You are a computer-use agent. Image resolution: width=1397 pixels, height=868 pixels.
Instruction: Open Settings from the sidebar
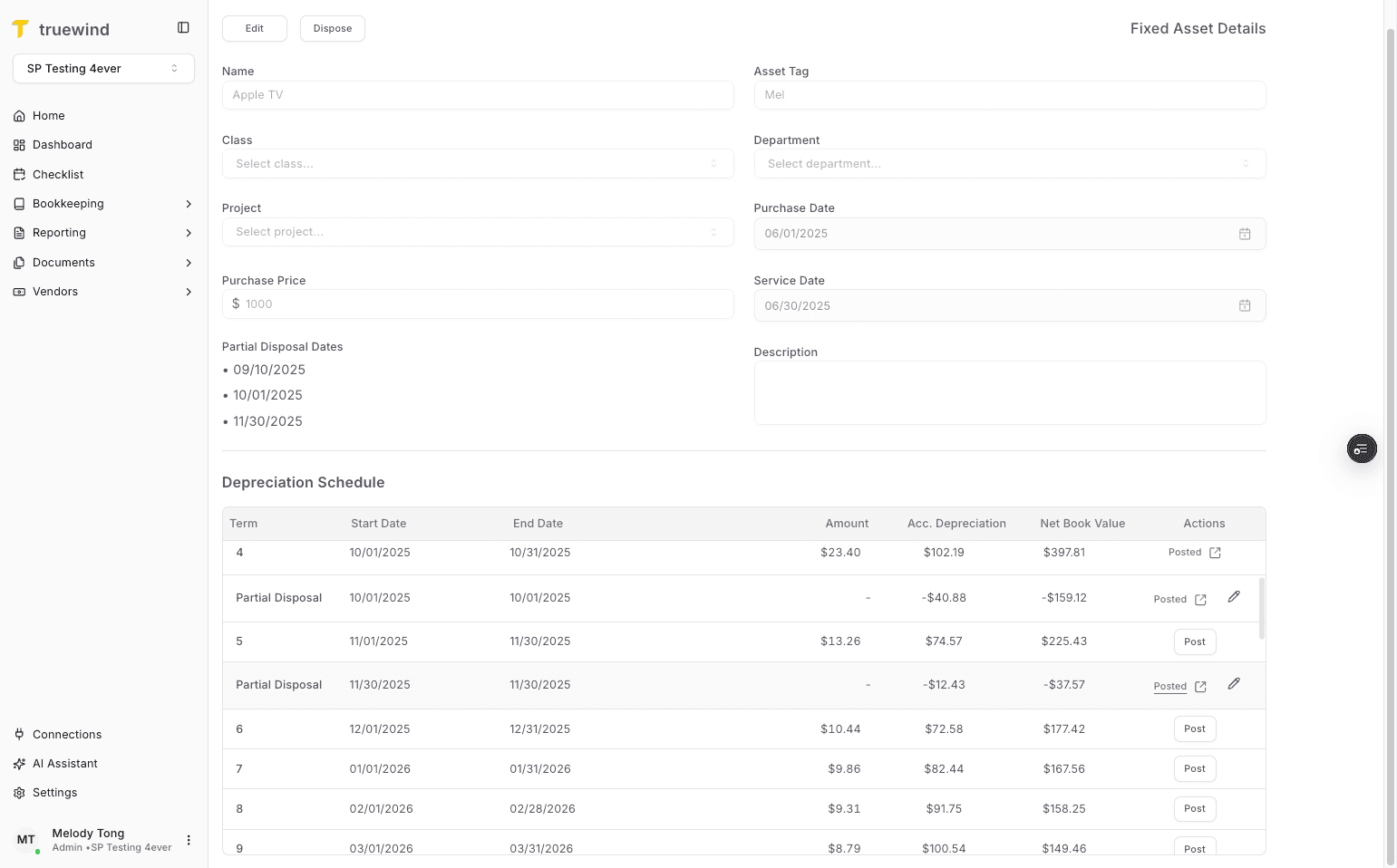(x=55, y=792)
